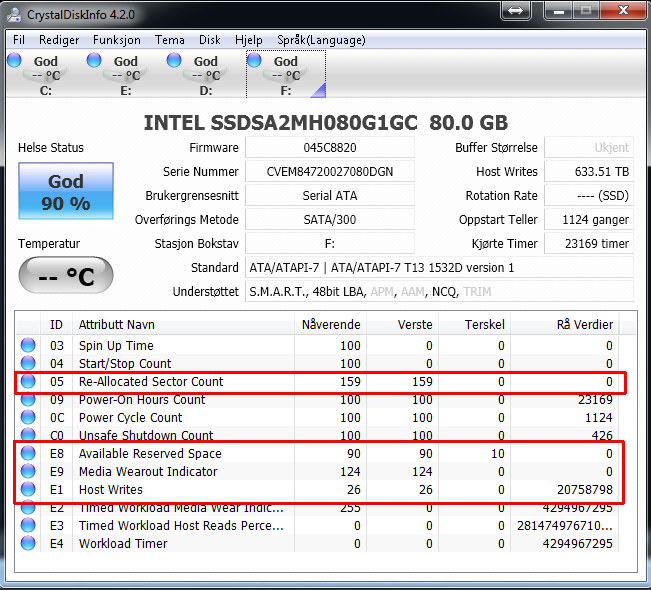Click the Serial ATA interface field

(x=330, y=196)
